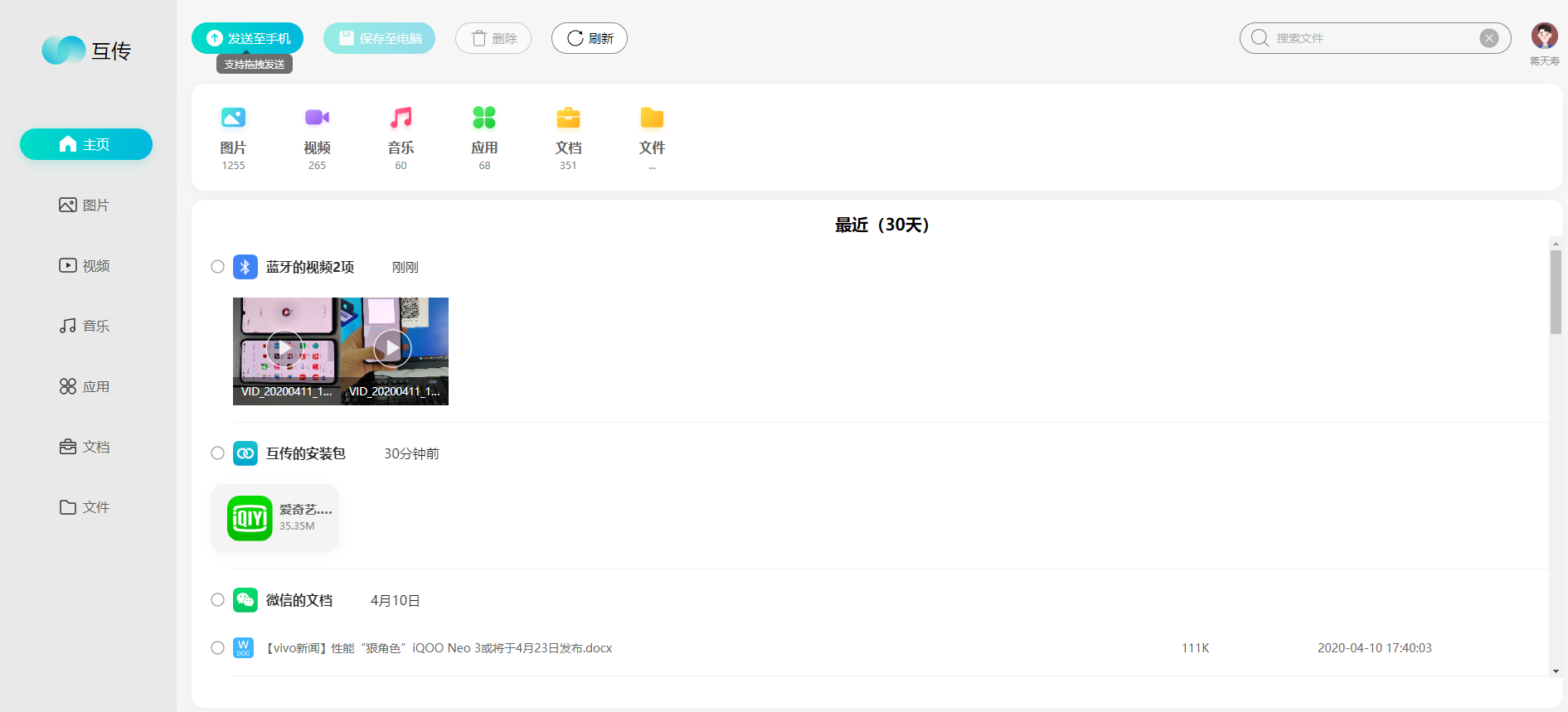Switch to 文档 in the sidebar
Image resolution: width=1568 pixels, height=712 pixels.
pos(85,447)
